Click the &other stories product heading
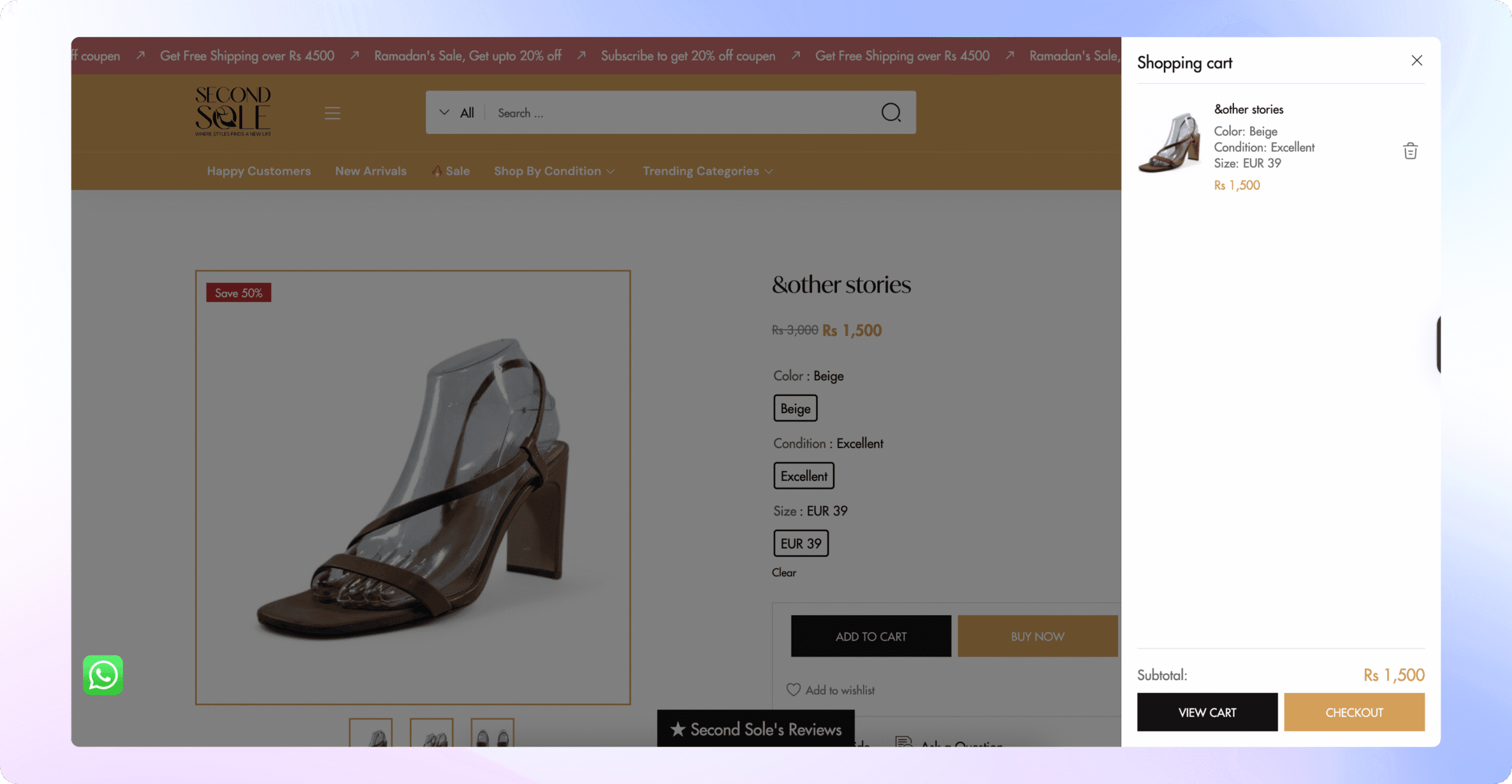This screenshot has width=1512, height=784. point(842,285)
